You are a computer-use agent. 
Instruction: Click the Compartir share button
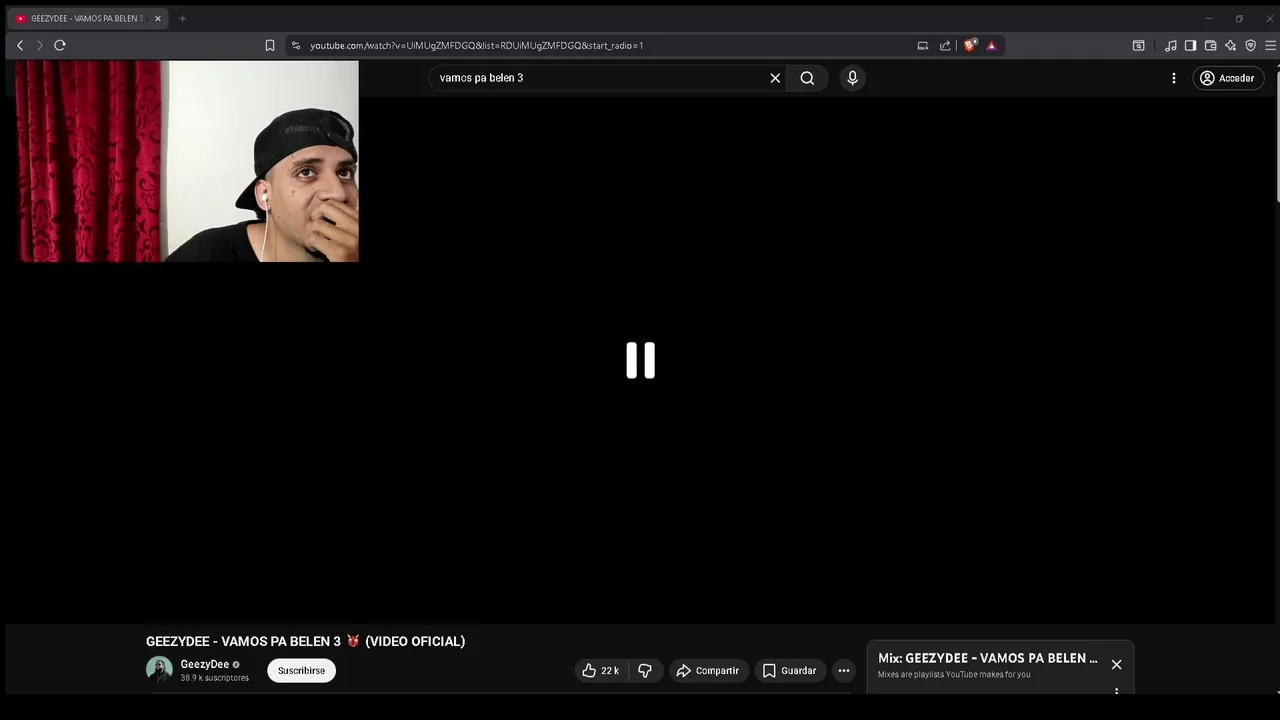(x=708, y=670)
